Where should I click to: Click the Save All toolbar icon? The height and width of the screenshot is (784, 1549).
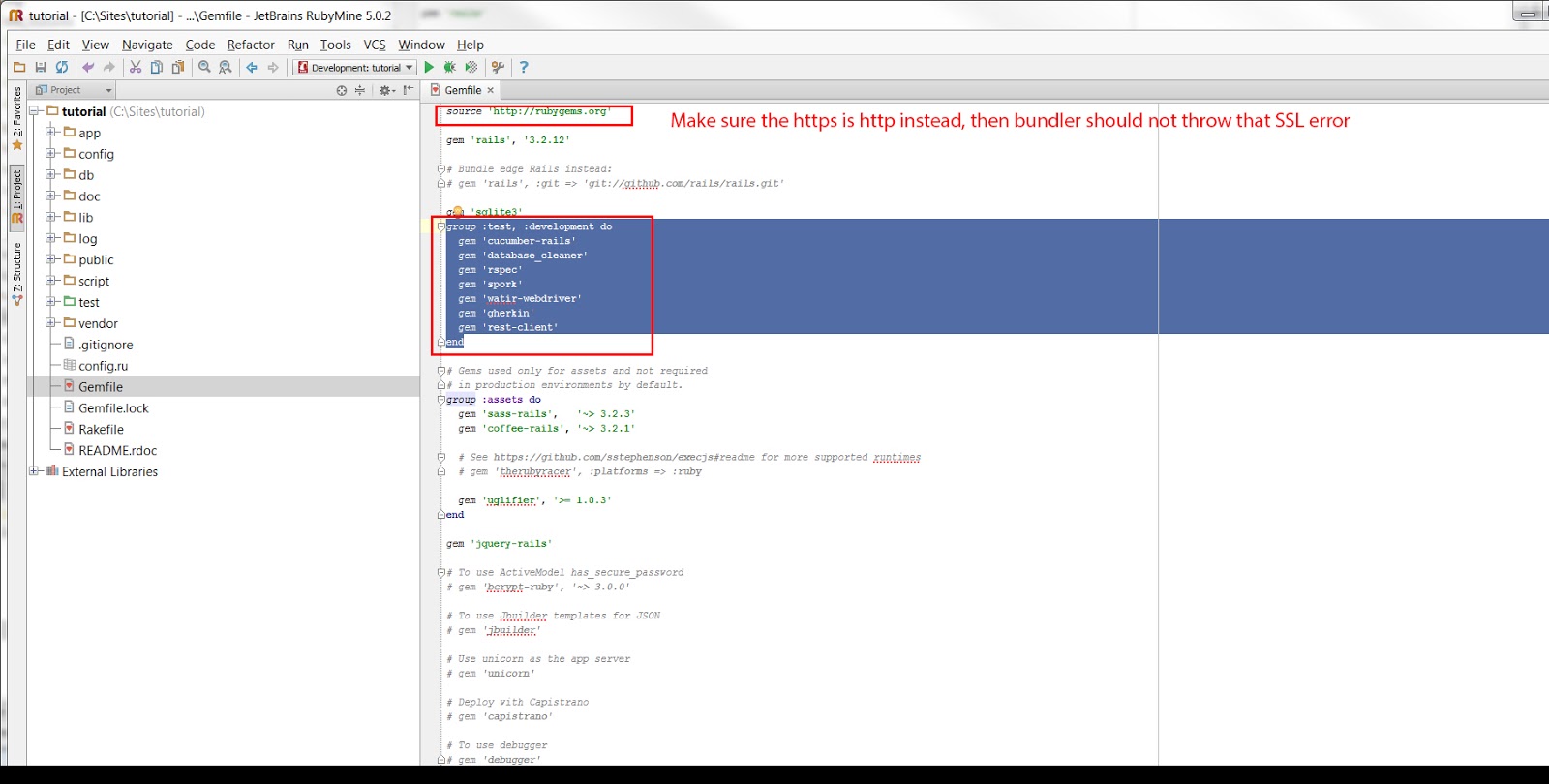(41, 67)
